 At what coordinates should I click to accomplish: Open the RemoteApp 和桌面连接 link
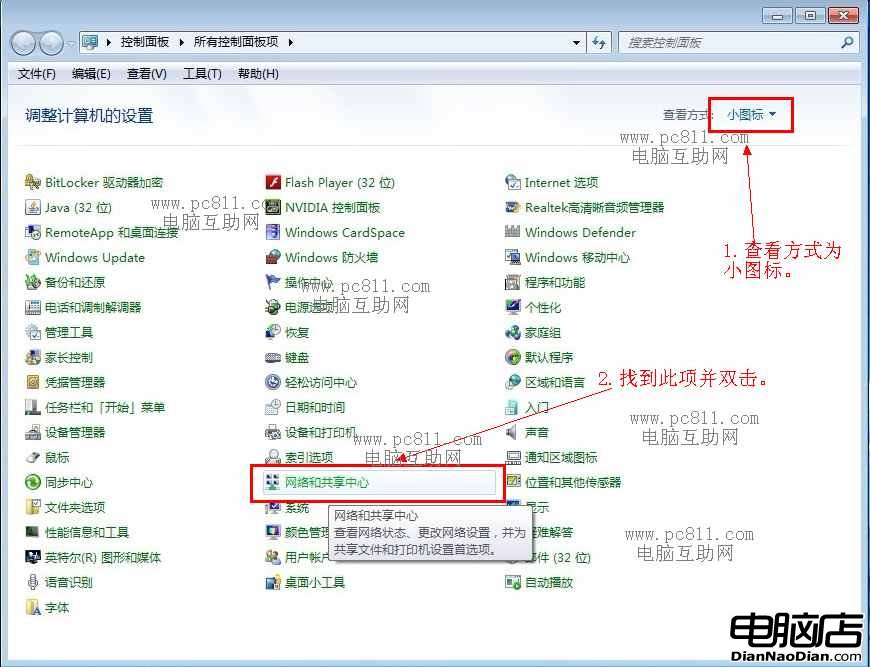(x=112, y=232)
